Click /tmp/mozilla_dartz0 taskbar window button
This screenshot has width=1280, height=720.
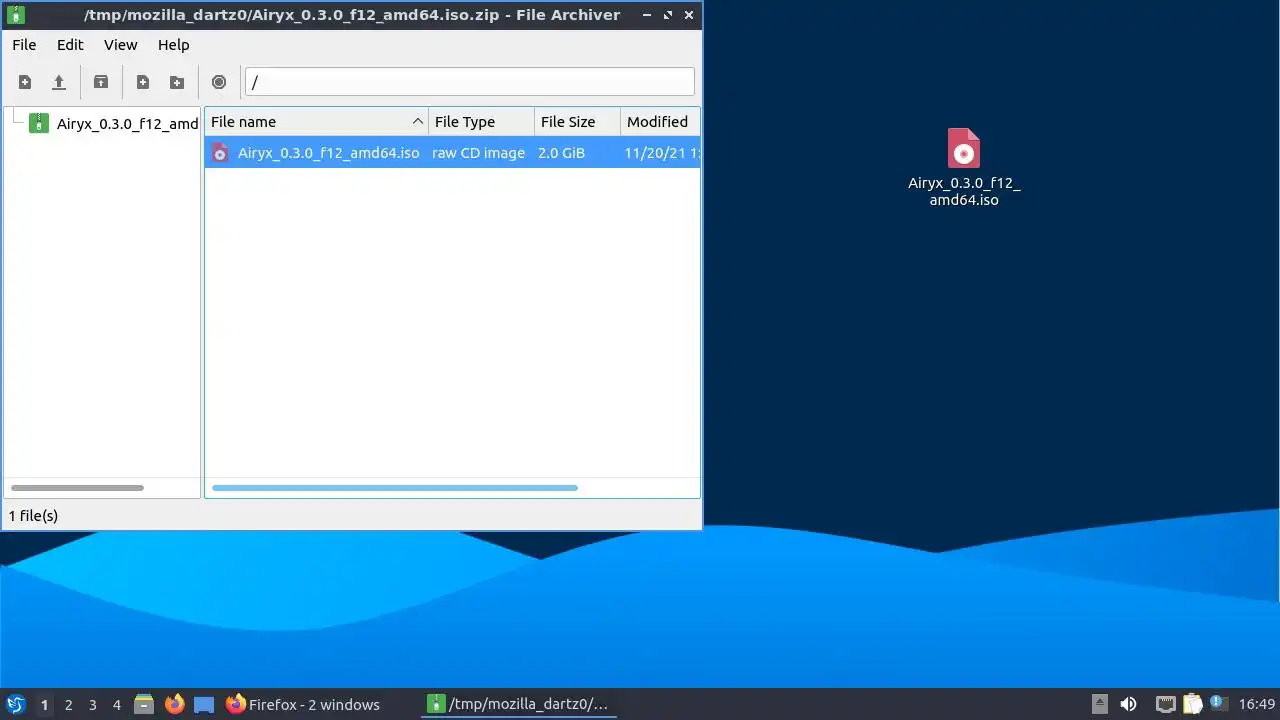[518, 705]
